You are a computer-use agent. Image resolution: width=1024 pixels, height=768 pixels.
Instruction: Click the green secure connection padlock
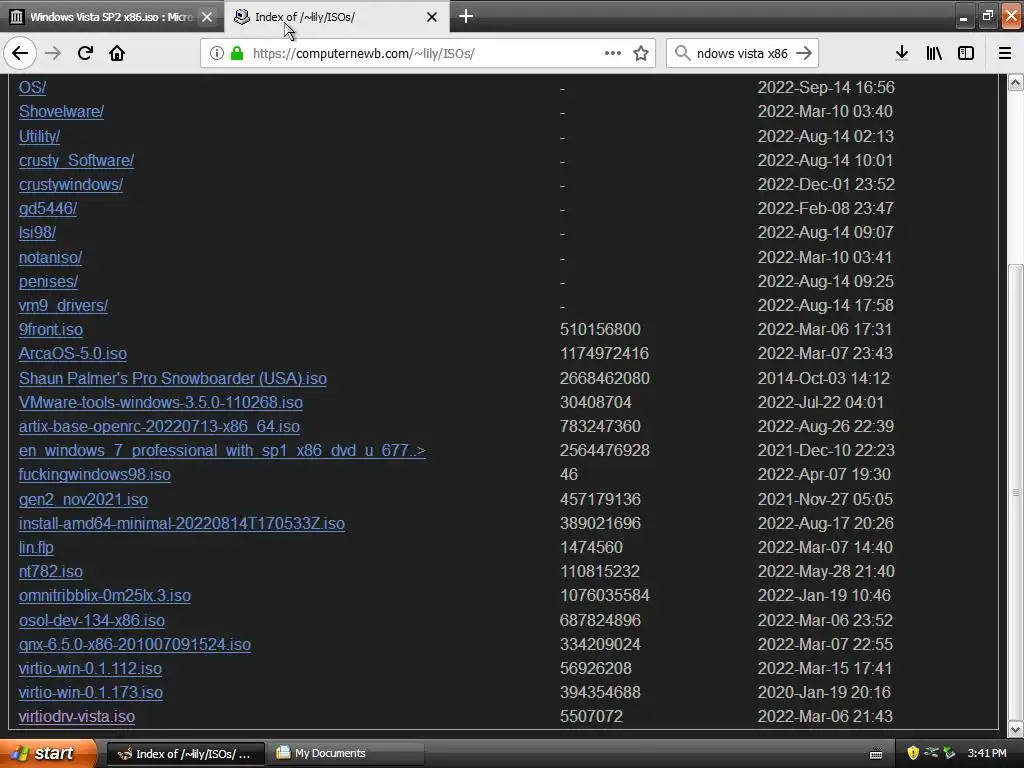click(237, 53)
